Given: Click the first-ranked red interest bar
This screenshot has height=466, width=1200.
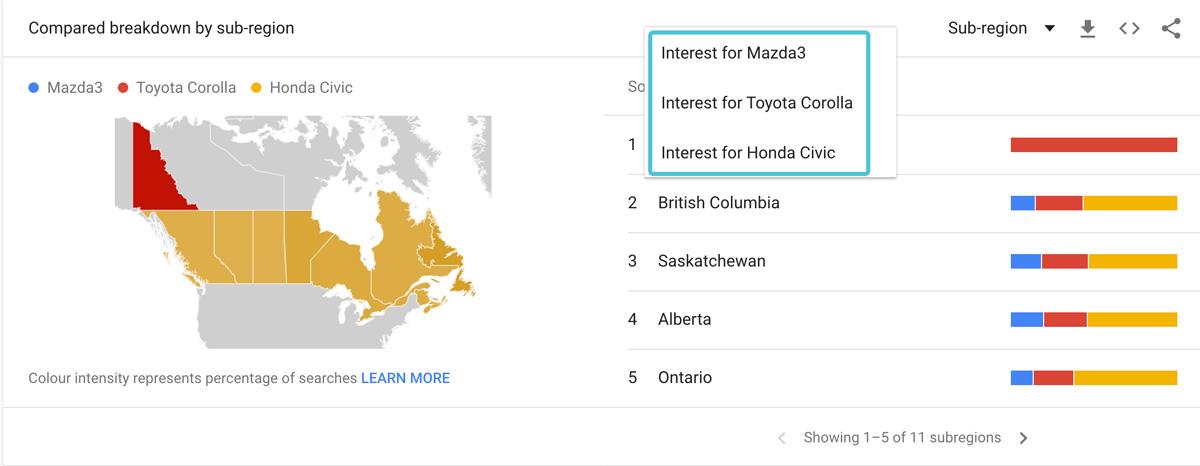Looking at the screenshot, I should [1093, 145].
